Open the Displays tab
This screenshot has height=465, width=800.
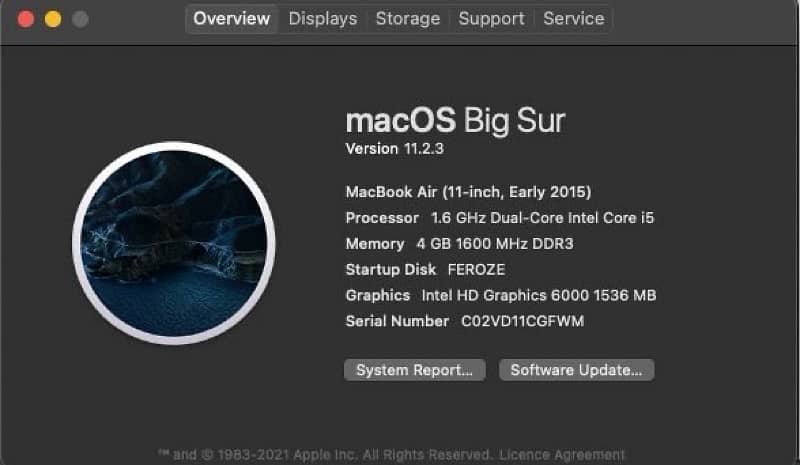(322, 18)
